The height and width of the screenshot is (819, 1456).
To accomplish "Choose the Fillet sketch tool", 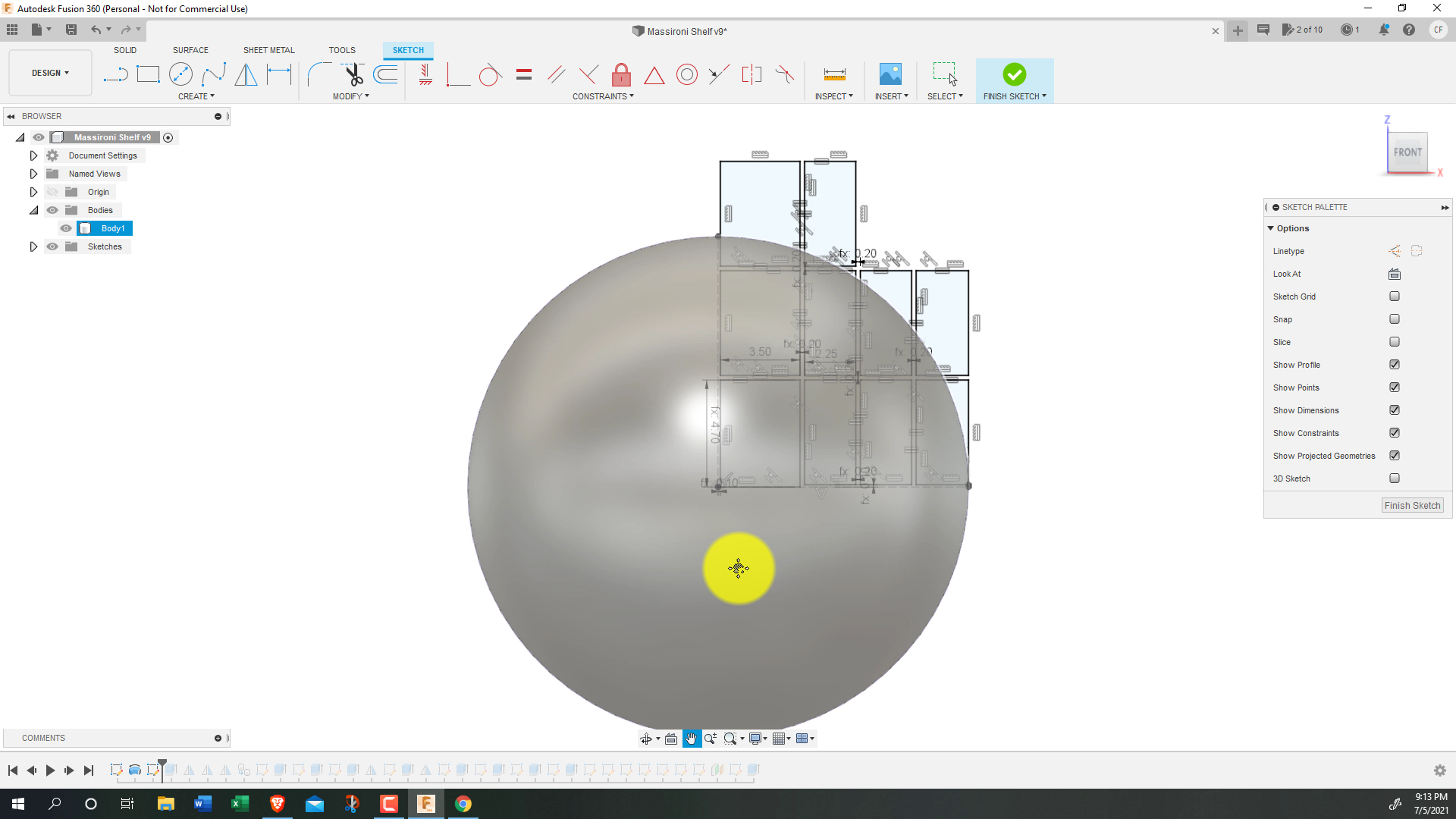I will point(319,74).
